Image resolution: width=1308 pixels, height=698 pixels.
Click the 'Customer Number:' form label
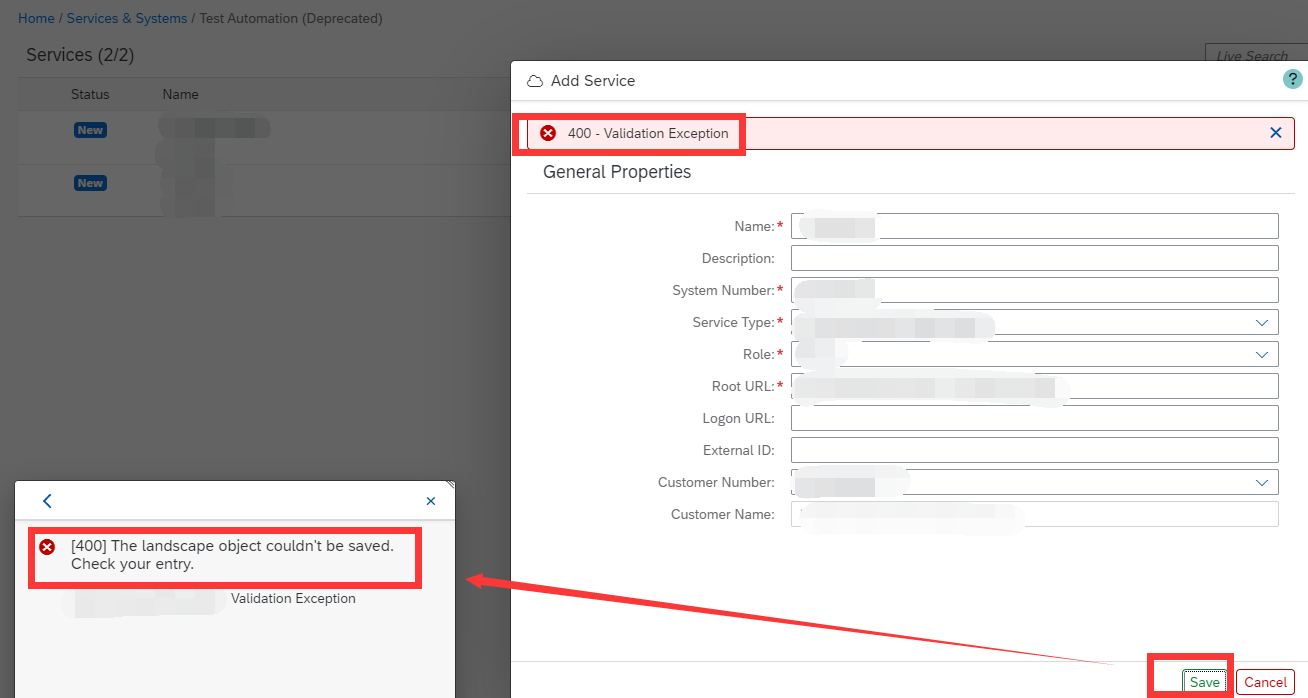pos(716,482)
